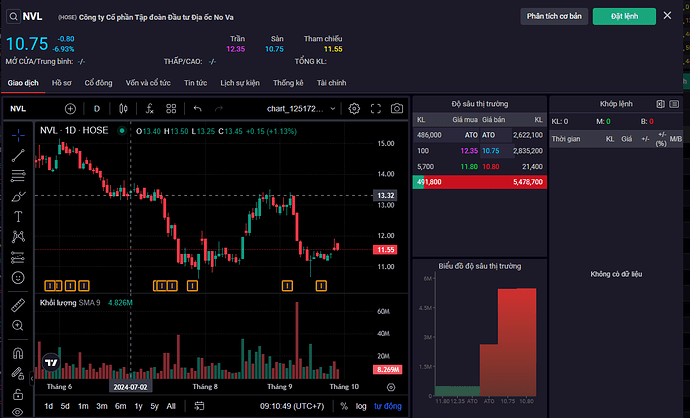Open the Tài chính tab
690x418 pixels.
click(332, 83)
